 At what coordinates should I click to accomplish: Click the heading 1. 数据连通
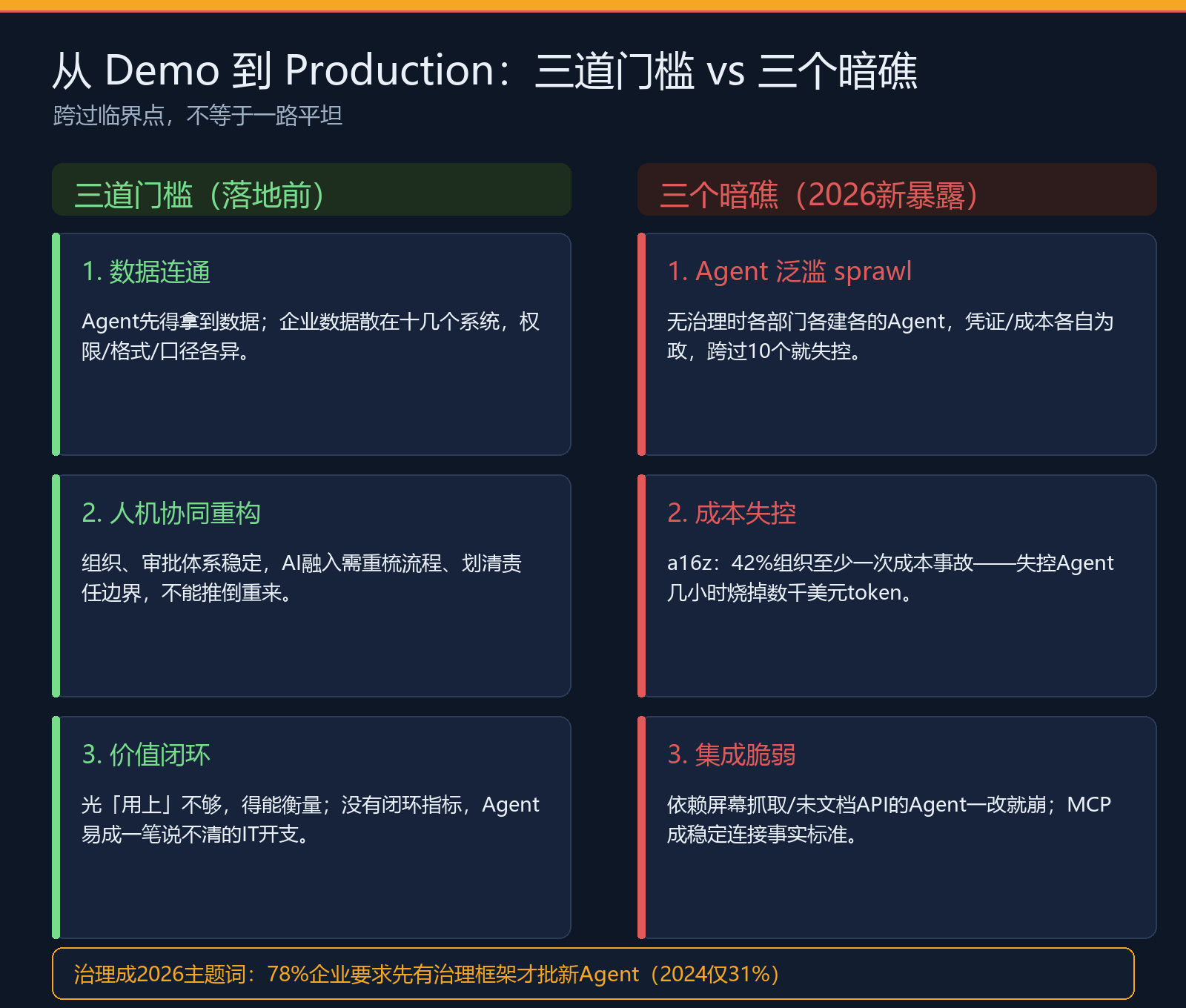(x=146, y=272)
